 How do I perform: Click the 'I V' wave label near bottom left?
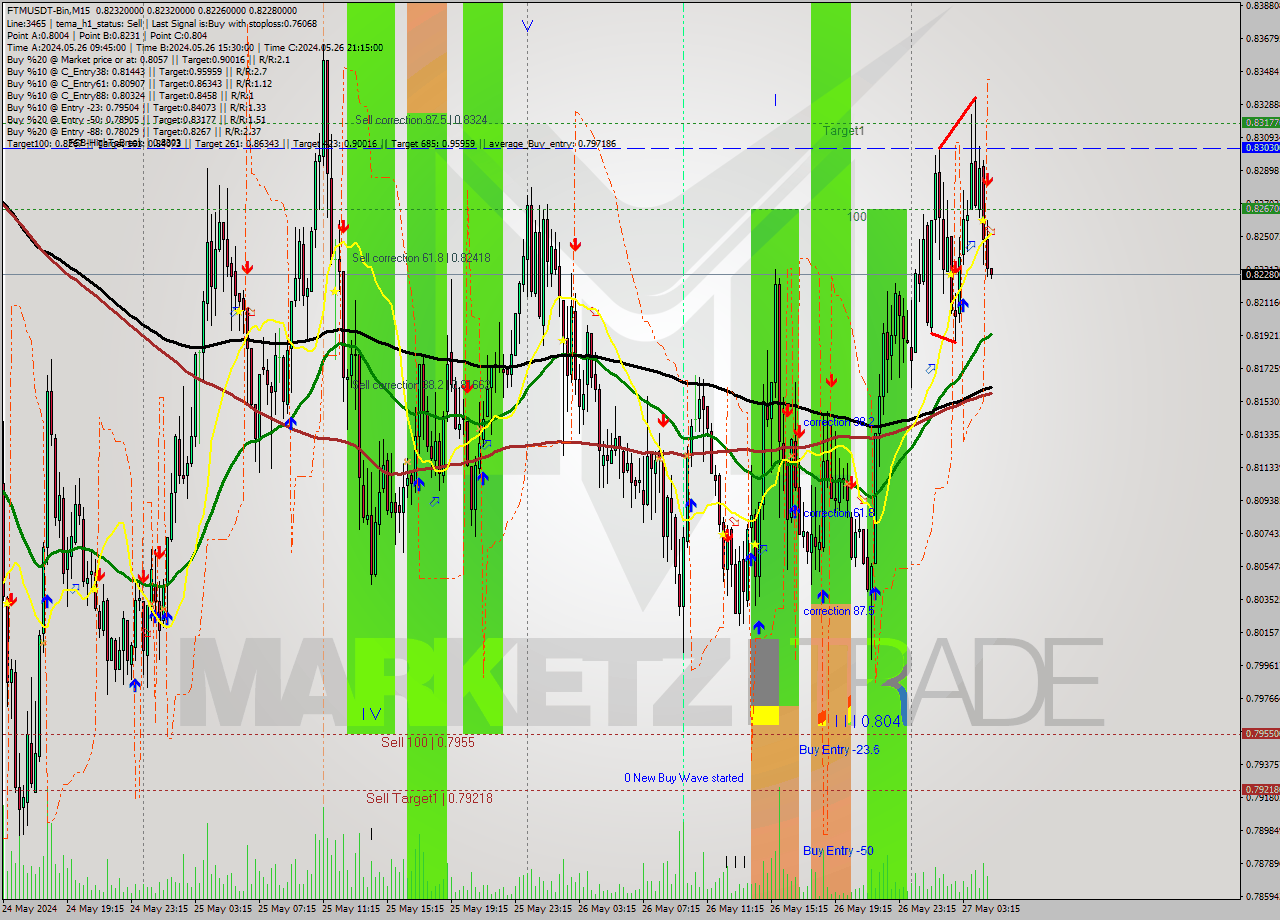(x=372, y=713)
